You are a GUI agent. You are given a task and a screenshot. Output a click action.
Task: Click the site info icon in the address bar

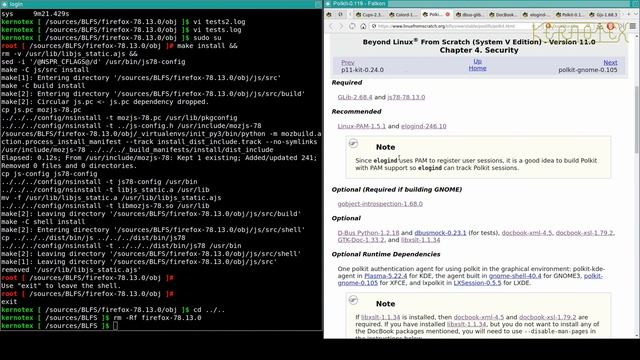pyautogui.click(x=373, y=26)
